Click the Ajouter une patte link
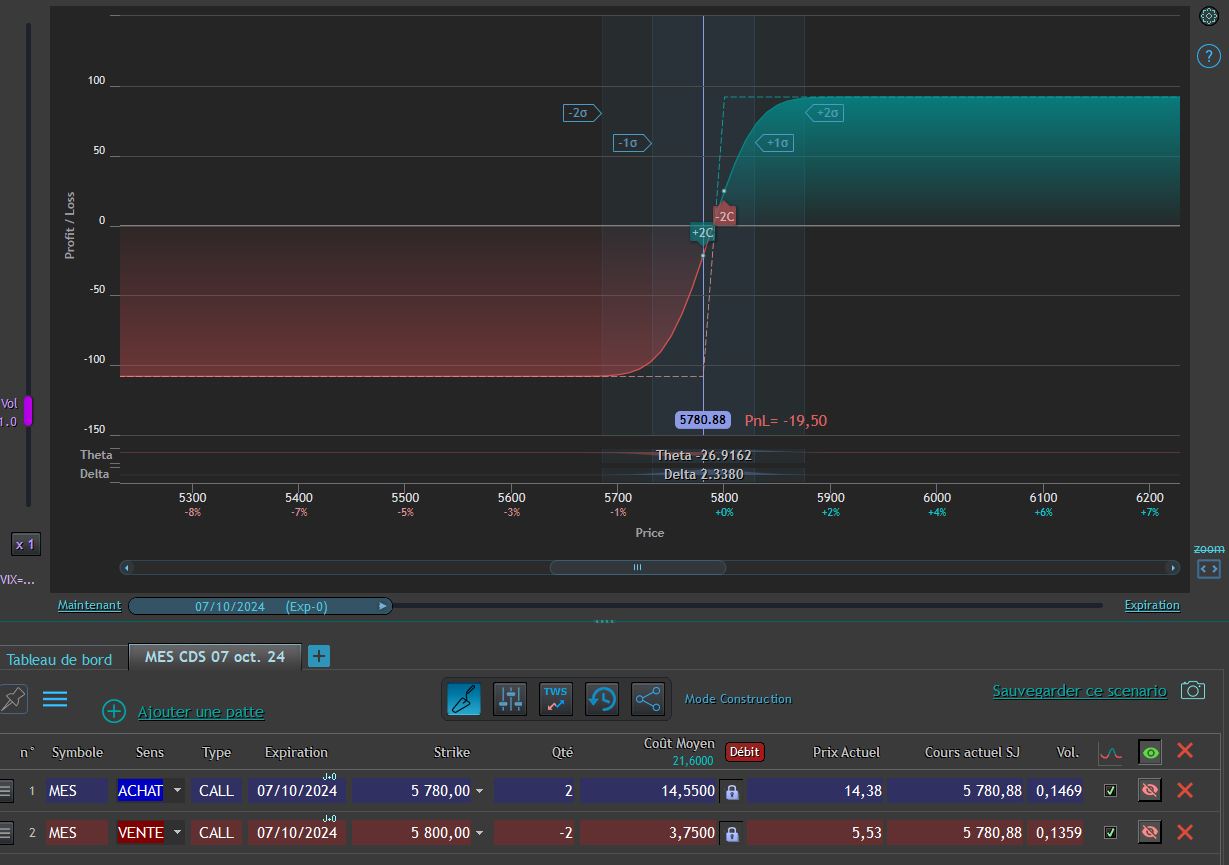The image size is (1229, 865). click(x=201, y=712)
